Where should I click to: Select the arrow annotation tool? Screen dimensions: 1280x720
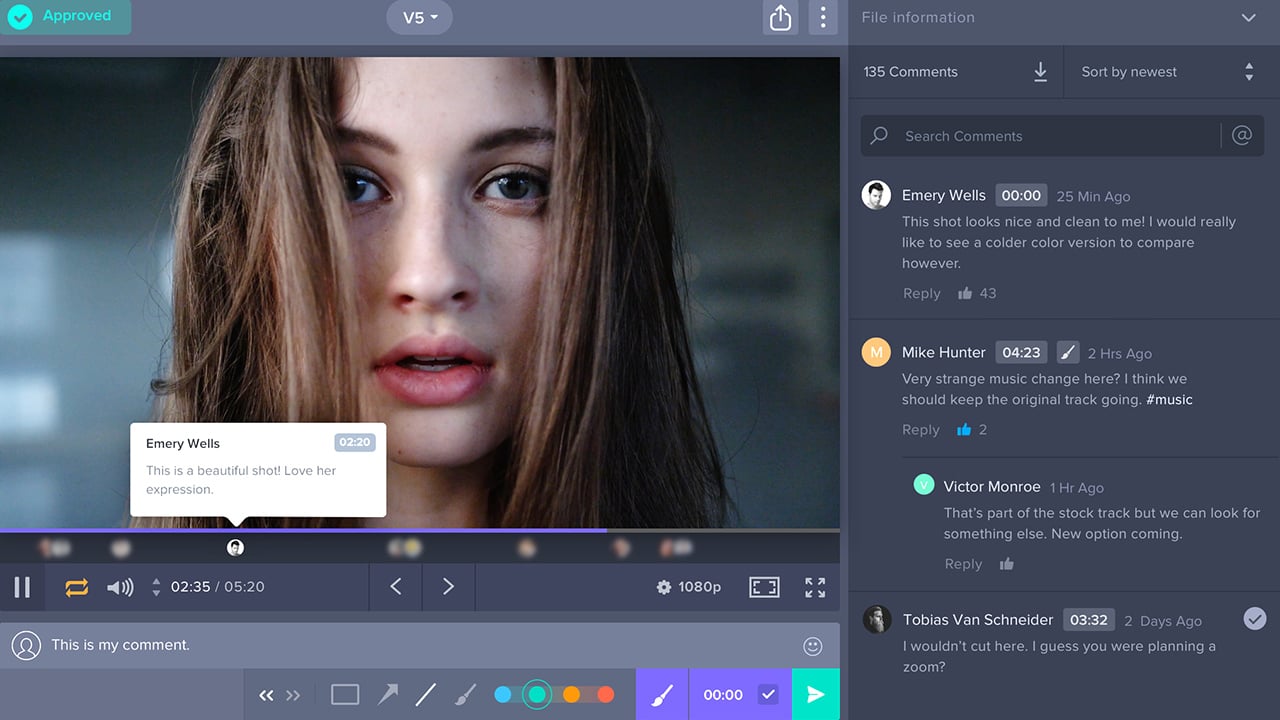click(388, 694)
